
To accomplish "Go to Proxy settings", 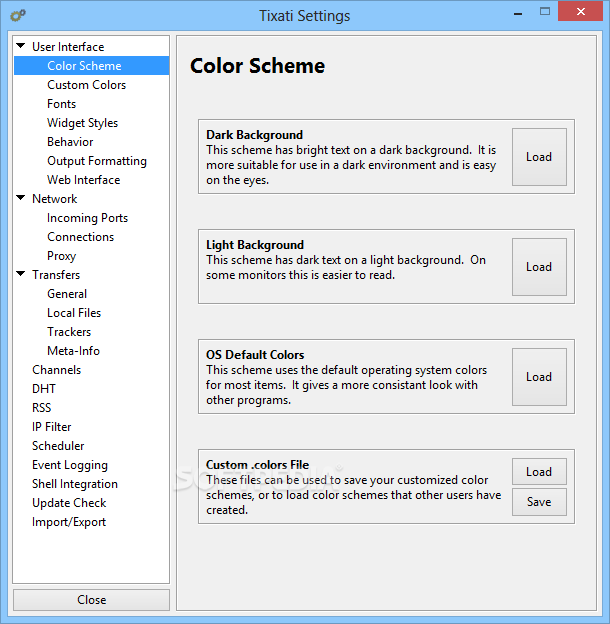I will click(x=61, y=256).
